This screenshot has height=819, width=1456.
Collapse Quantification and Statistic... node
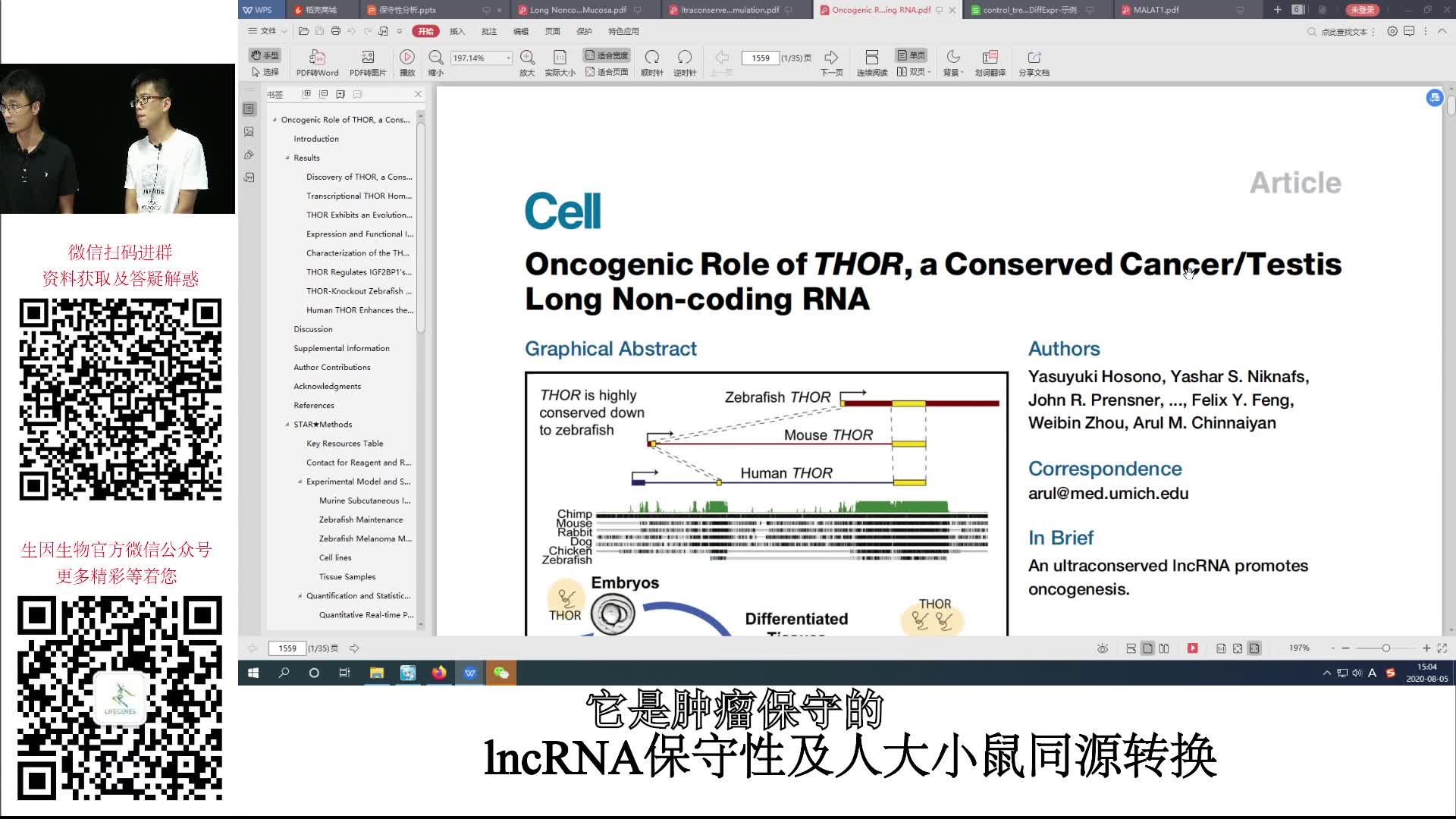300,596
